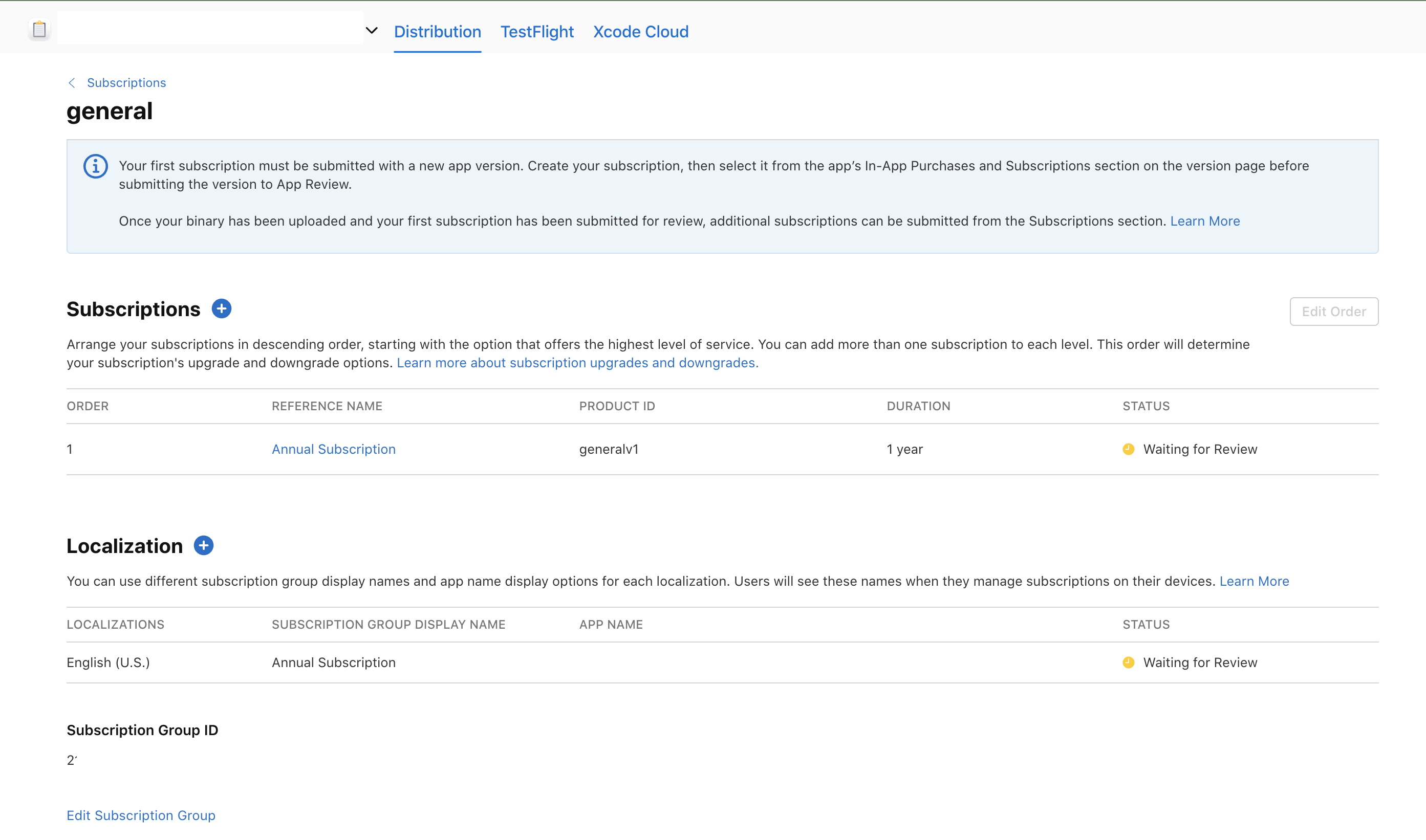Screen dimensions: 1426x840
Task: Open the app selector dropdown chevron
Action: [372, 31]
